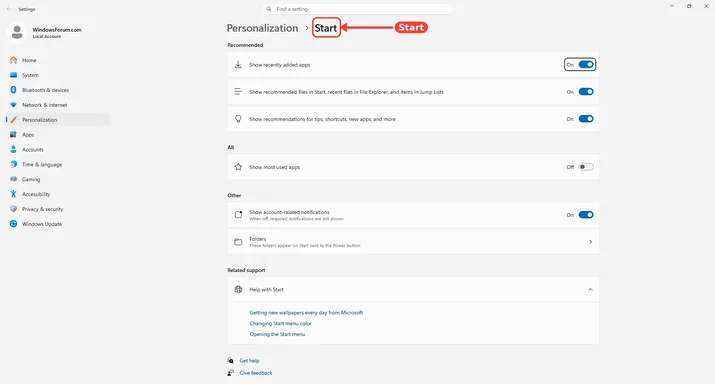Image resolution: width=715 pixels, height=384 pixels.
Task: Click the Accessibility figure icon
Action: (13, 194)
